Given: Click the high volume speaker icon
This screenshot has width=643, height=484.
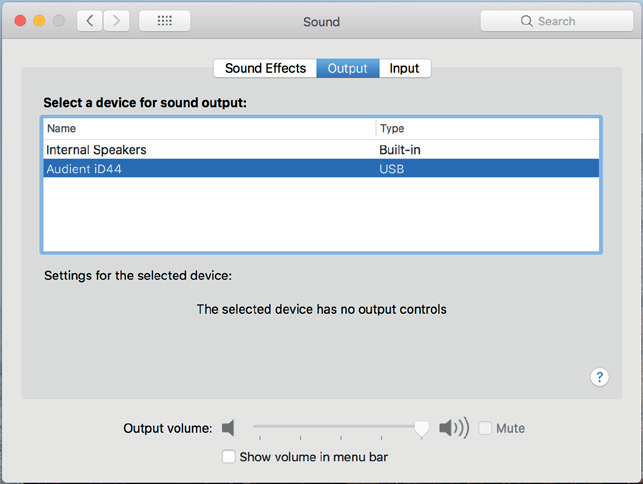Looking at the screenshot, I should [454, 428].
